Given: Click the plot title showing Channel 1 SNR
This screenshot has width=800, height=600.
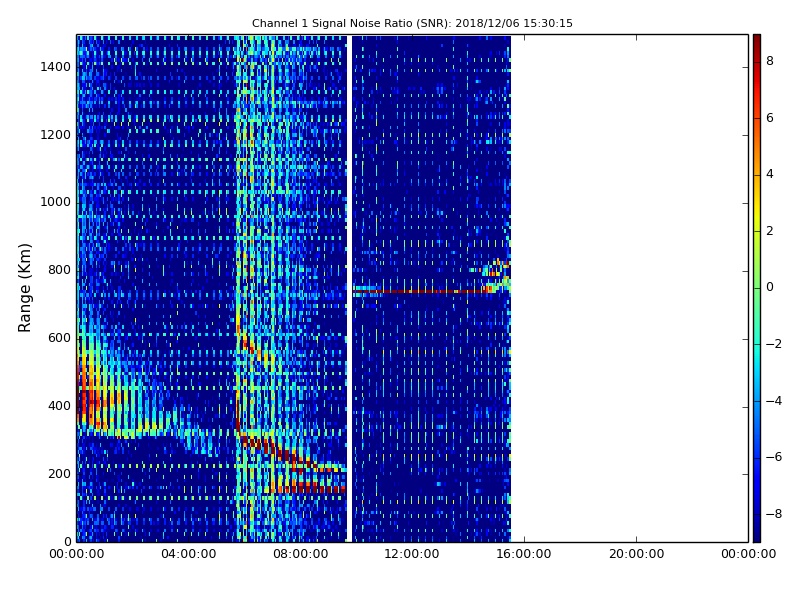Looking at the screenshot, I should tap(412, 23).
